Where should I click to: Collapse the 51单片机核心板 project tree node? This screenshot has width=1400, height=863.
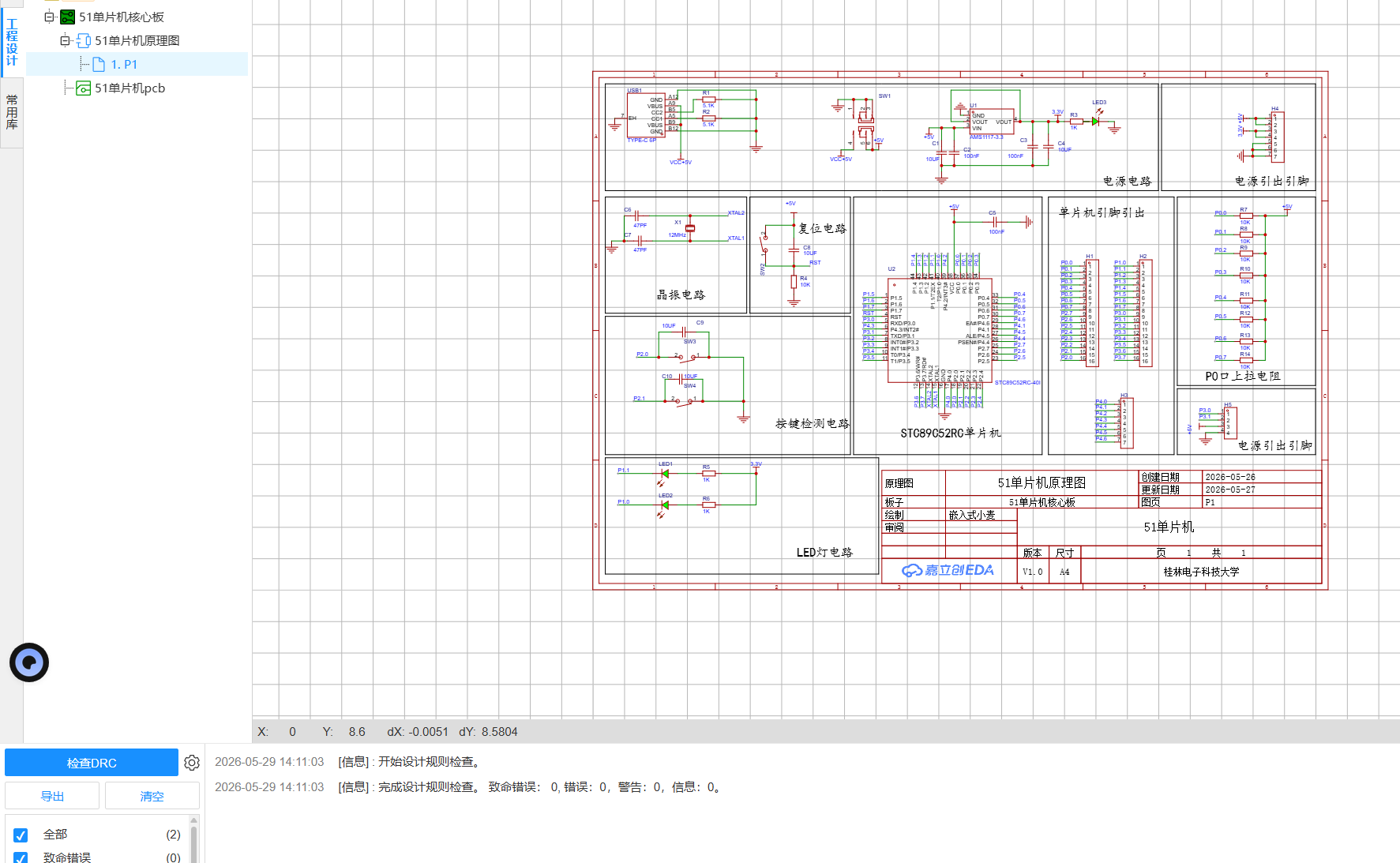(x=49, y=17)
